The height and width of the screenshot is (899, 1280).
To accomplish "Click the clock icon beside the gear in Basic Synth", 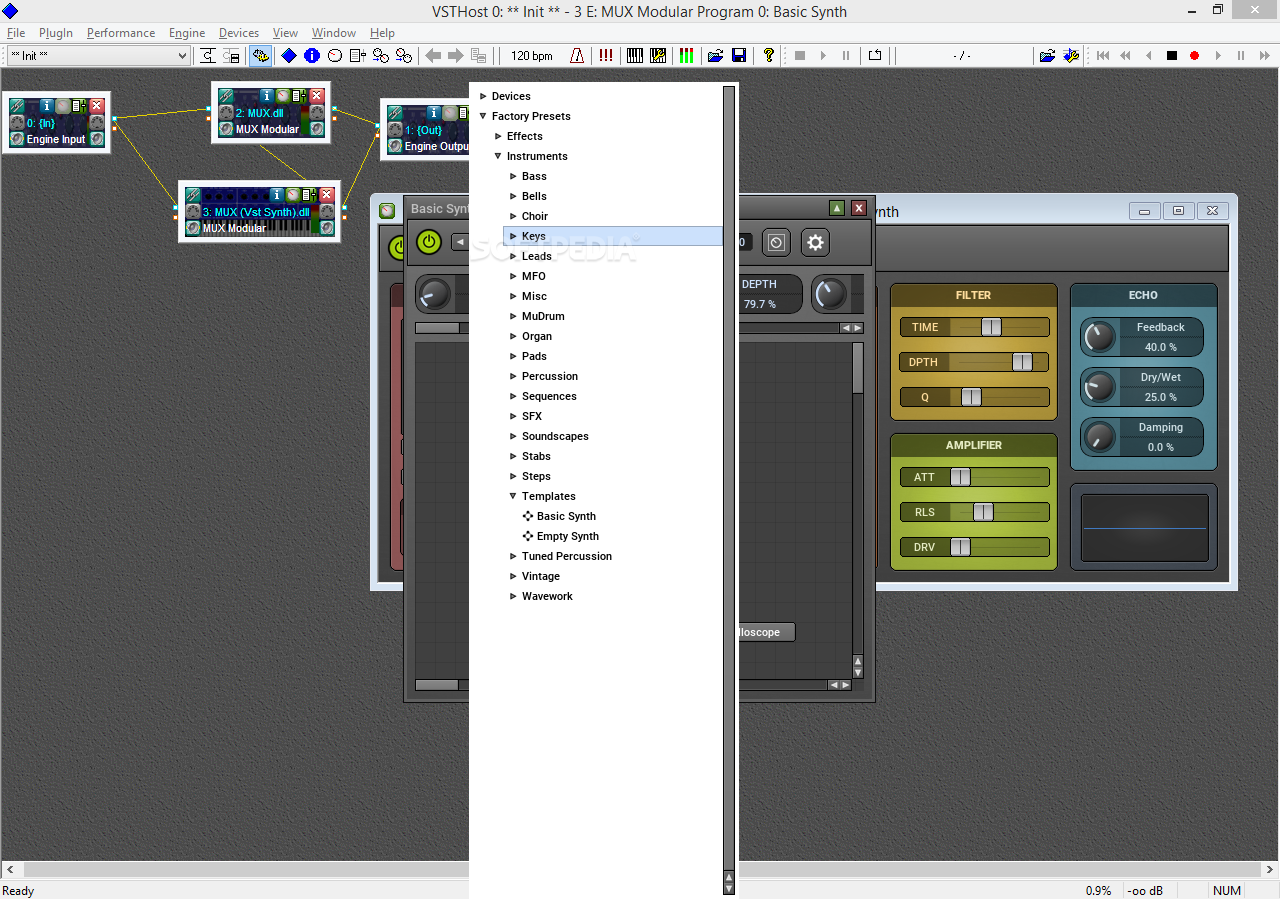I will point(777,242).
